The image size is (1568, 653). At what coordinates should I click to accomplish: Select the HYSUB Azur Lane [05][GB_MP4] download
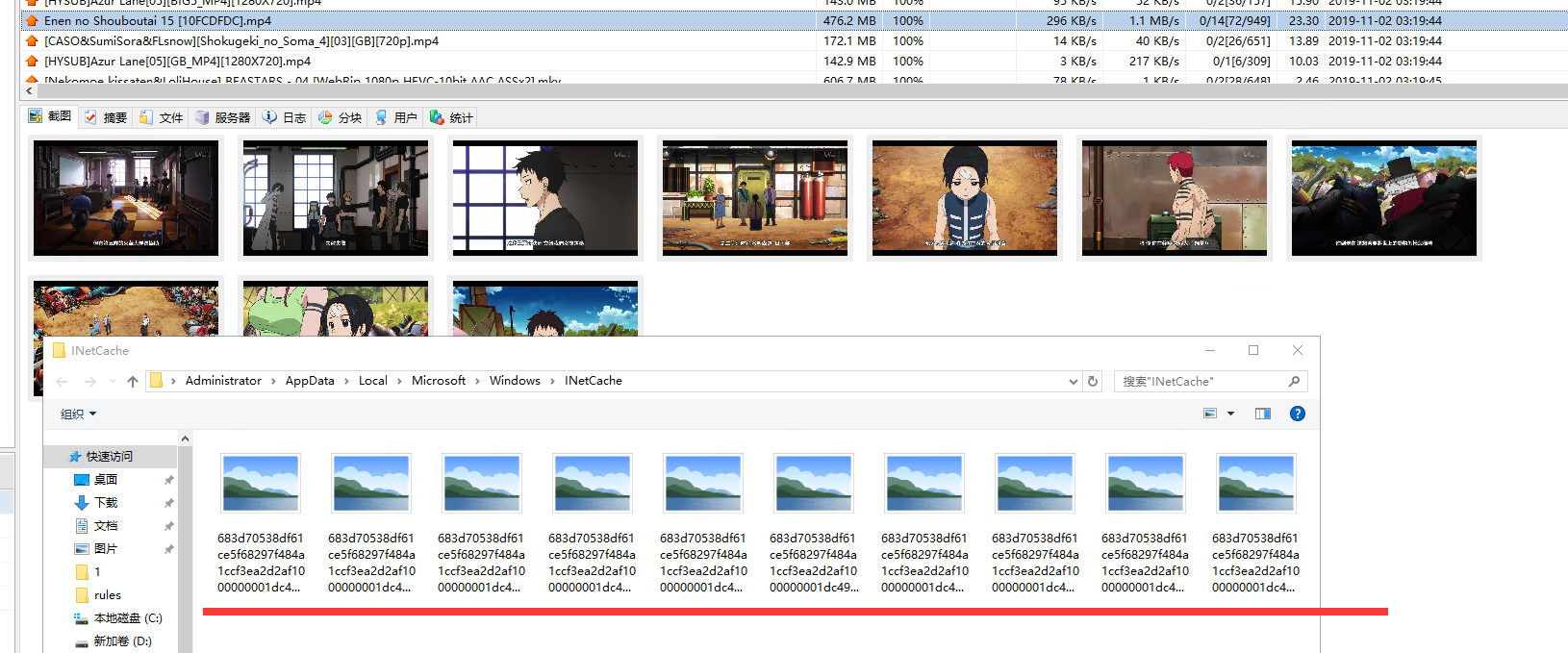794,61
